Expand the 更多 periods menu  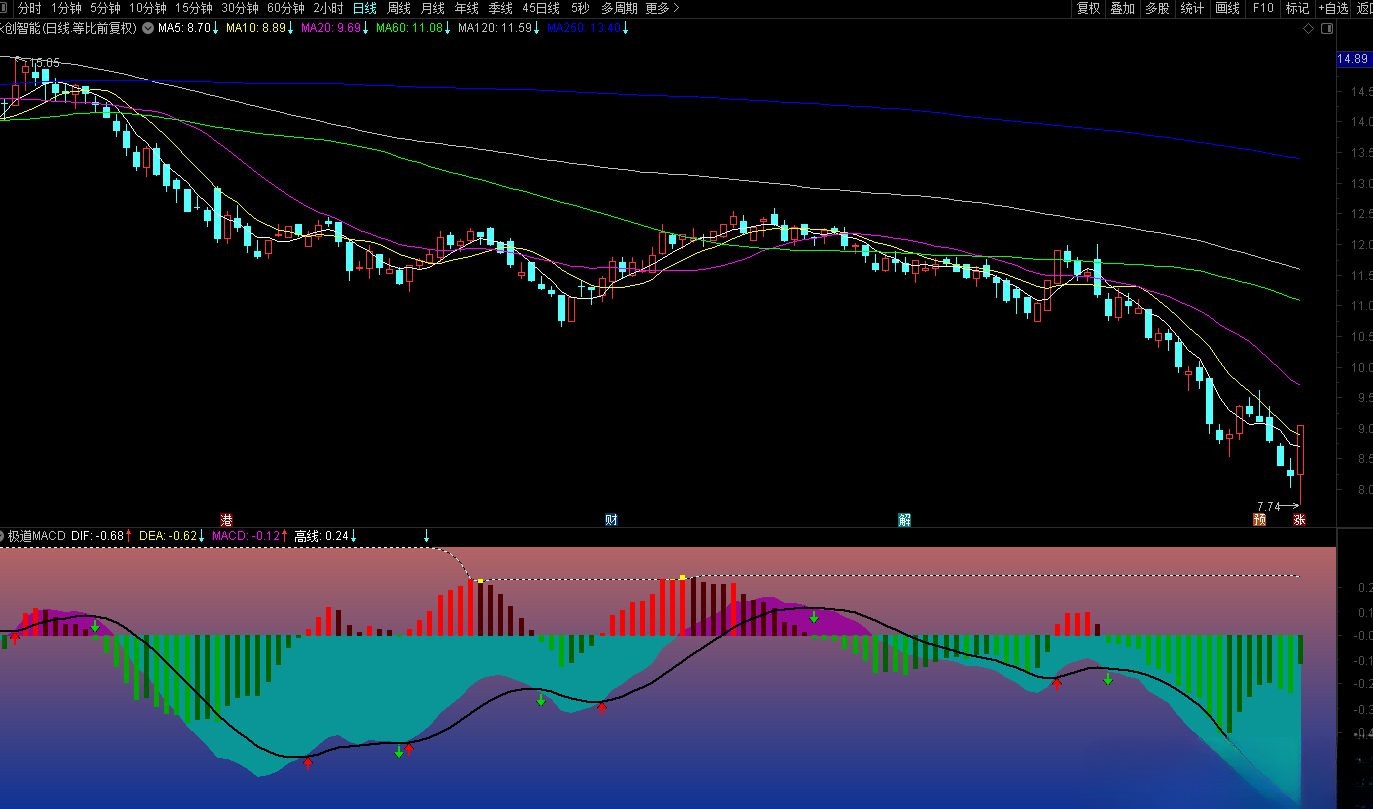(661, 8)
